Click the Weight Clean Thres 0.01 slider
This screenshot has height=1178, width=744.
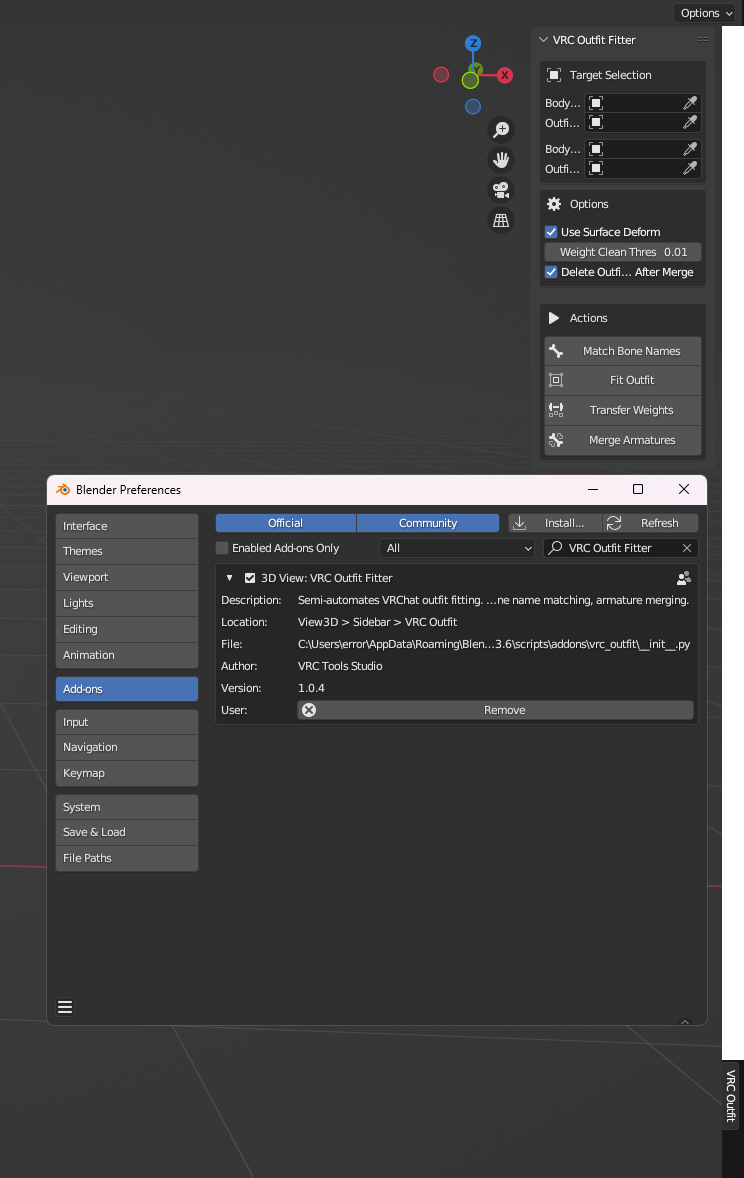click(623, 252)
